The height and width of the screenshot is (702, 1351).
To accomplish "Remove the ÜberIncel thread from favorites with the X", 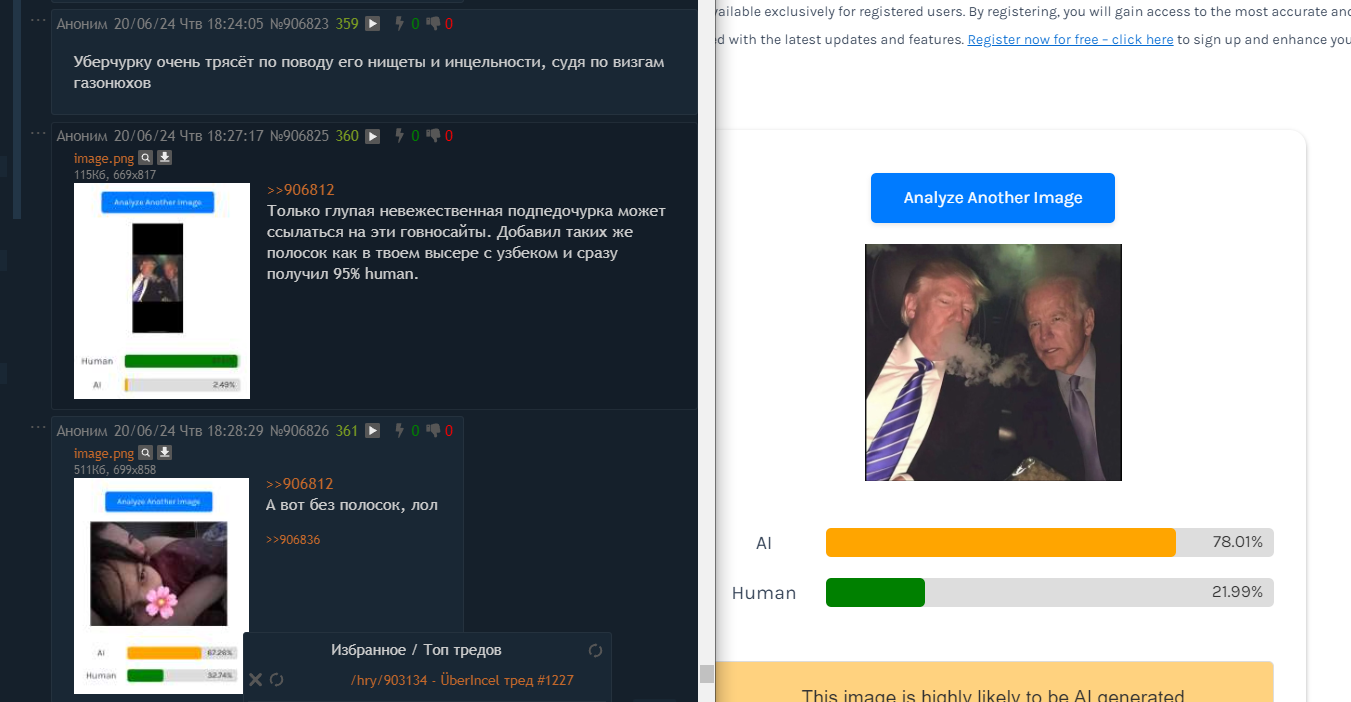I will pos(255,680).
